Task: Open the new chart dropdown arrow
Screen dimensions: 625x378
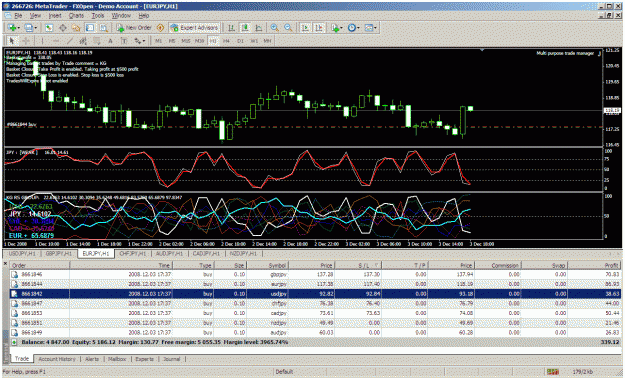Action: tap(19, 28)
